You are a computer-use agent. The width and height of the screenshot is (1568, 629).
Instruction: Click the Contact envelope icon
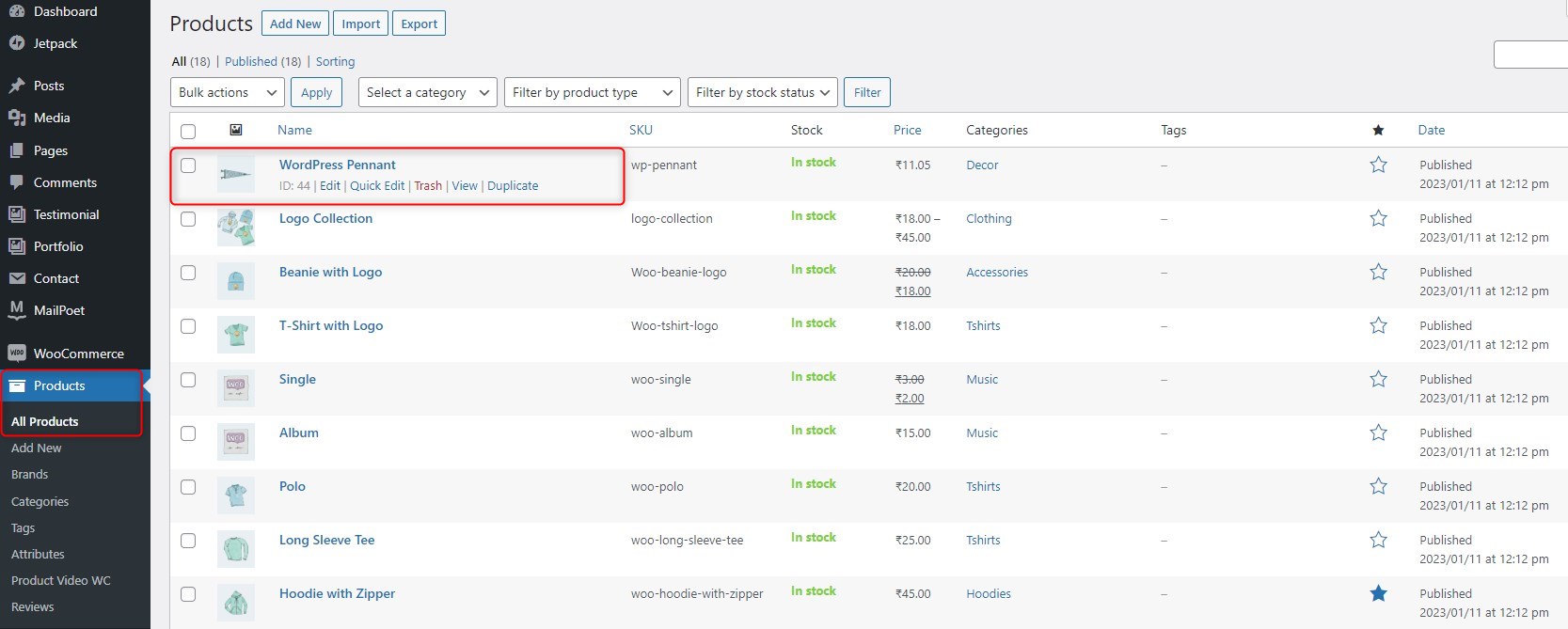click(x=16, y=278)
